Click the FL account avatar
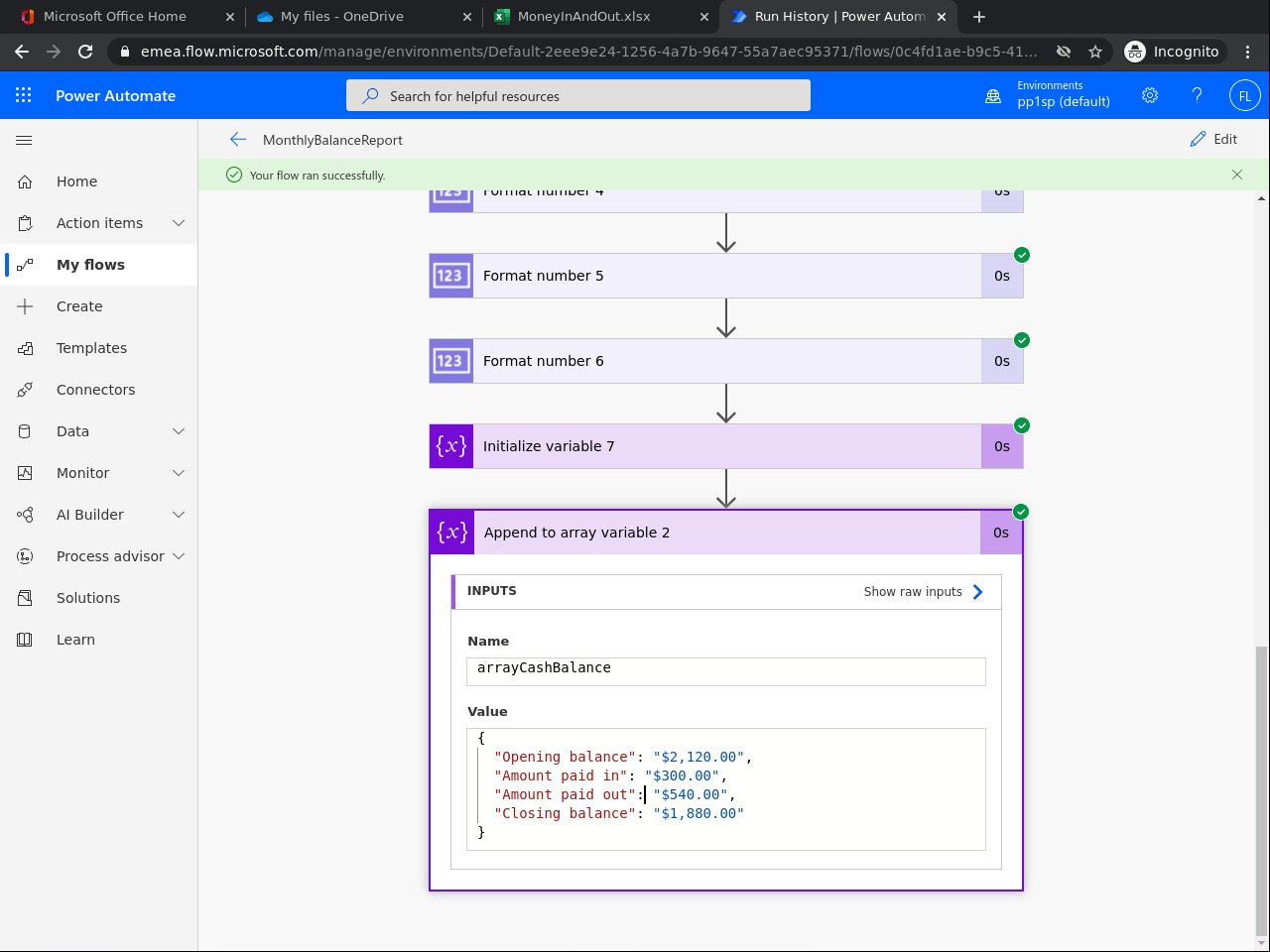Viewport: 1270px width, 952px height. (x=1244, y=95)
